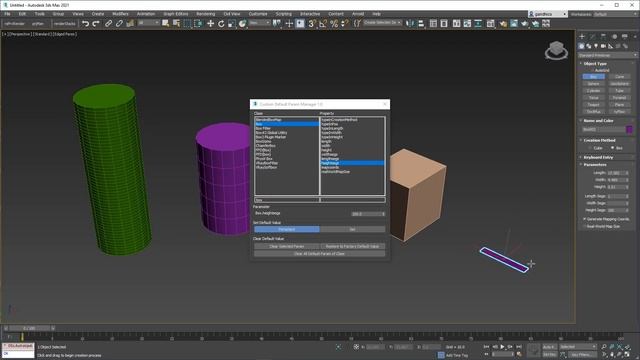Screen dimensions: 640x360
Task: Open the Rendered Frame Window icon
Action: pos(514,24)
